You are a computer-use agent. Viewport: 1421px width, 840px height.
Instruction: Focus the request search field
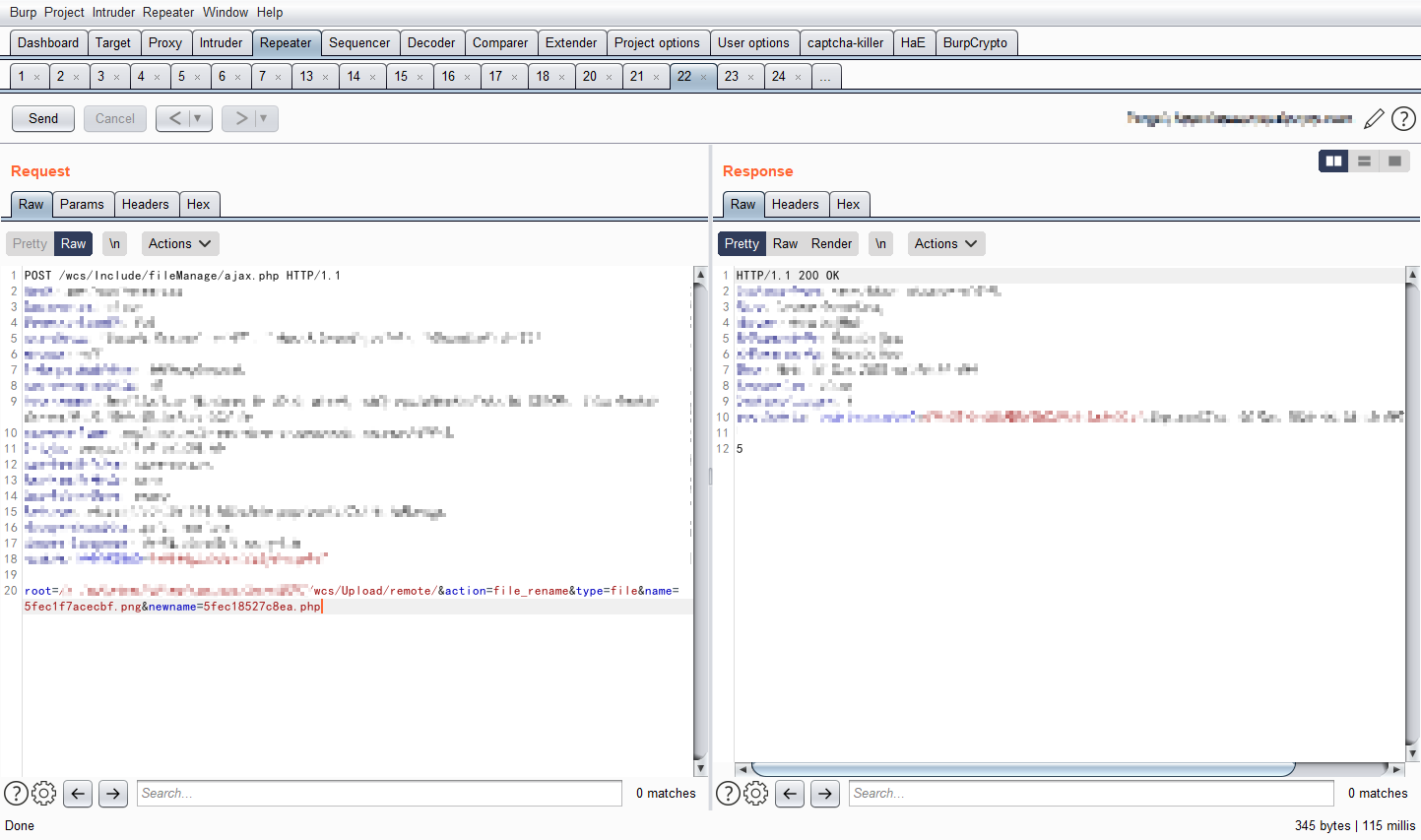pos(379,793)
